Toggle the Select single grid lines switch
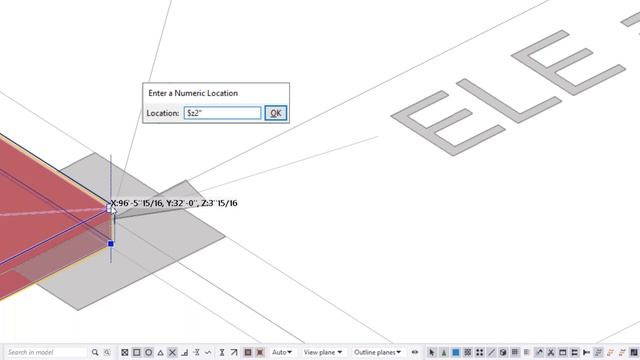This screenshot has height=360, width=640. [x=527, y=352]
